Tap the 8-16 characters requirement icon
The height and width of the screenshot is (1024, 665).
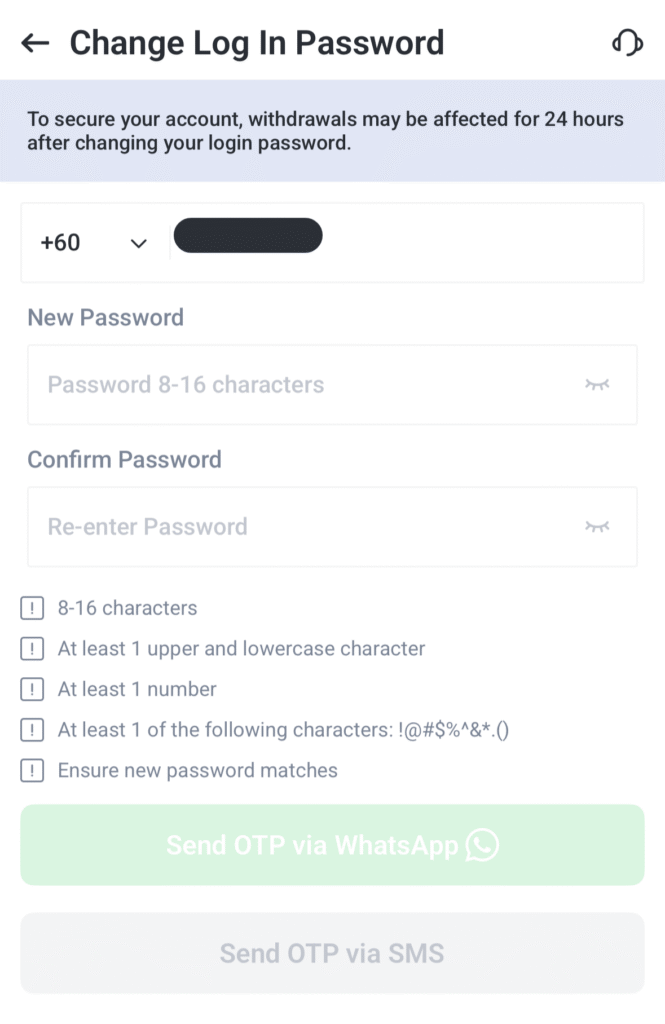pos(32,608)
